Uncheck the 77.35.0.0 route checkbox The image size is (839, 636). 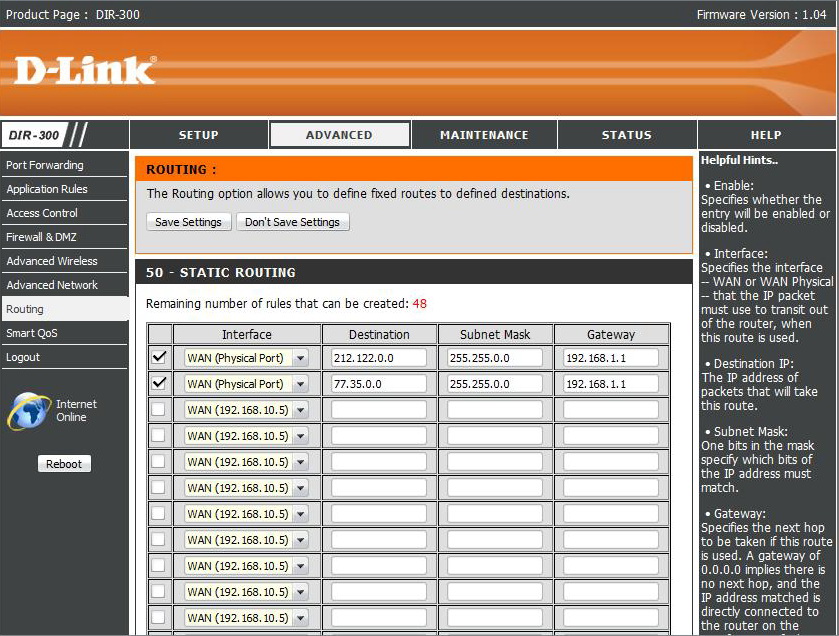[159, 384]
